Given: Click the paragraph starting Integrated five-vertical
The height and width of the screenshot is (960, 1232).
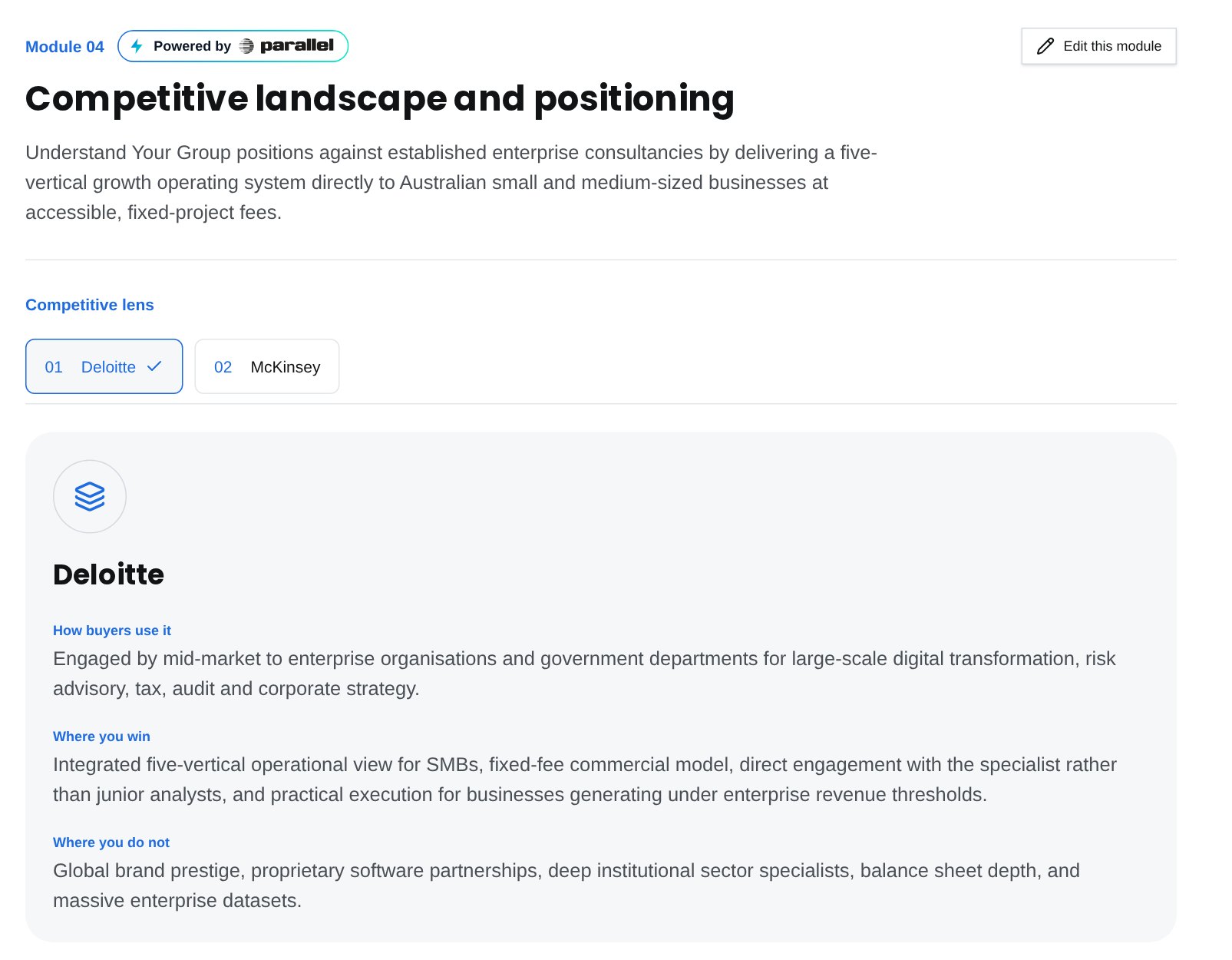Looking at the screenshot, I should pos(585,780).
